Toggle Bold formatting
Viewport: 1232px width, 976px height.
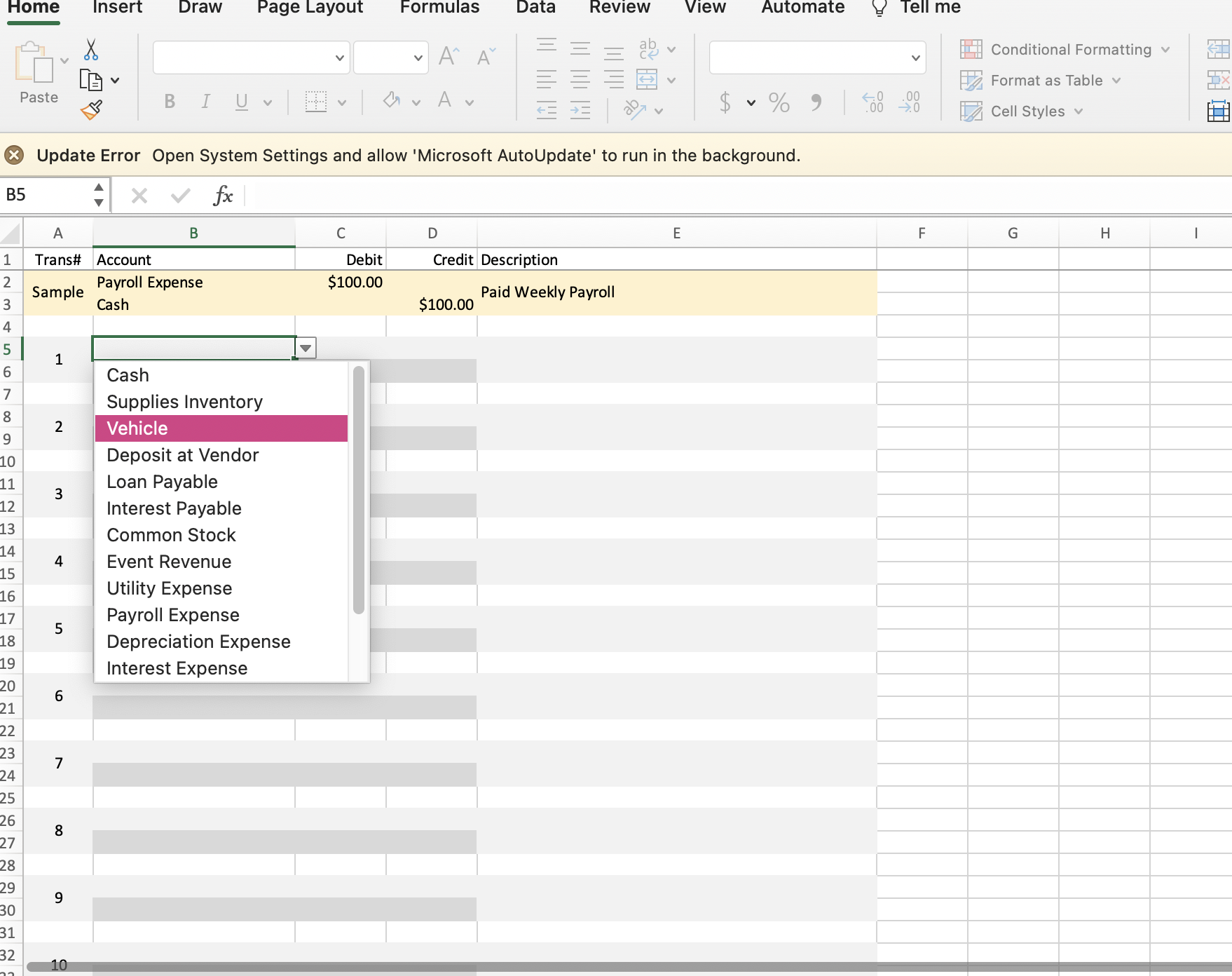[170, 102]
